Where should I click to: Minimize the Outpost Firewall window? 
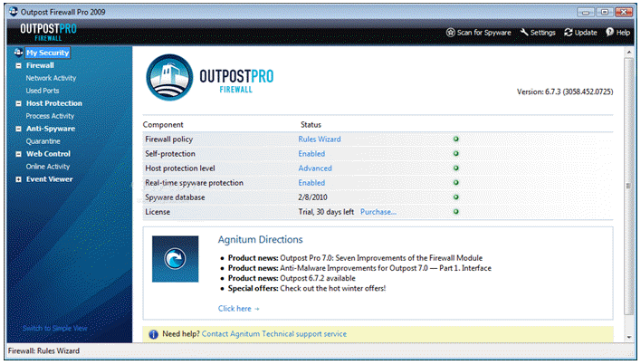tap(586, 12)
